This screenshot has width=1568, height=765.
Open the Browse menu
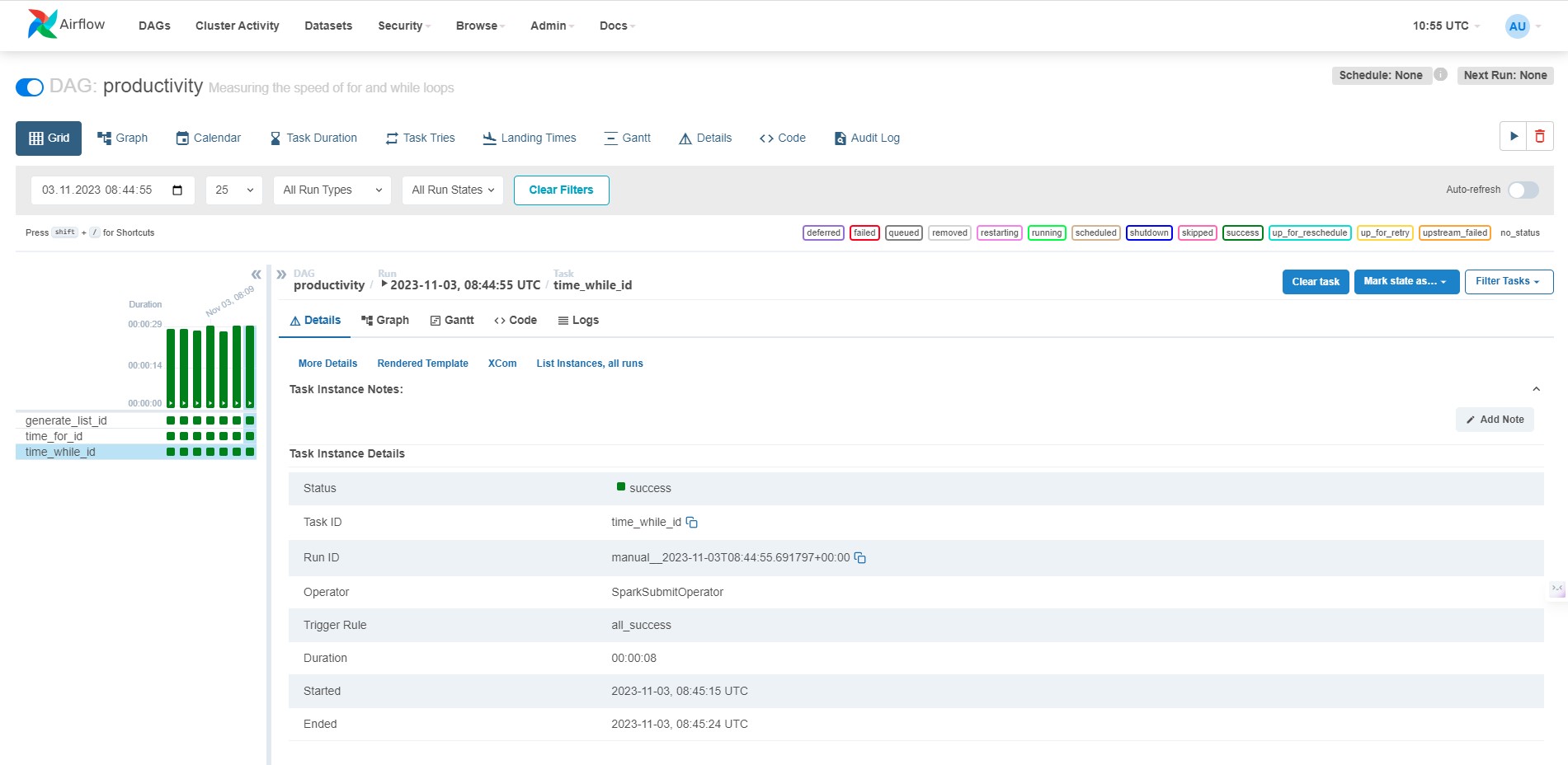tap(480, 26)
